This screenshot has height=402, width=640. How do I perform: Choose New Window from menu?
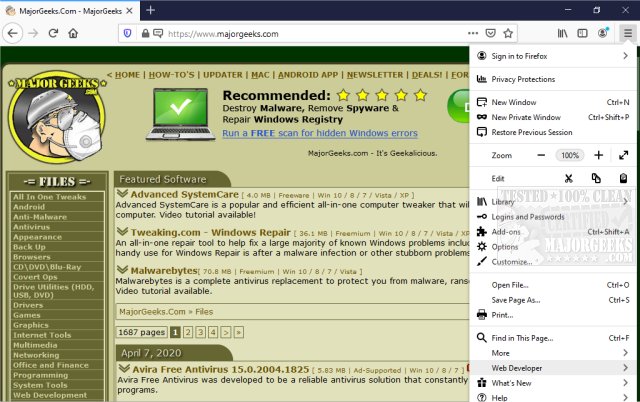(x=553, y=102)
